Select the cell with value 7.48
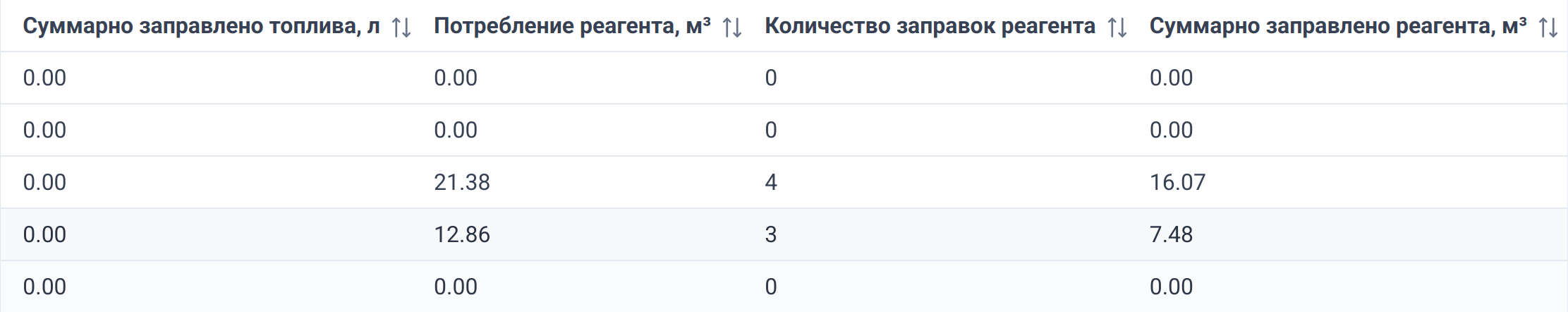 click(x=1171, y=234)
